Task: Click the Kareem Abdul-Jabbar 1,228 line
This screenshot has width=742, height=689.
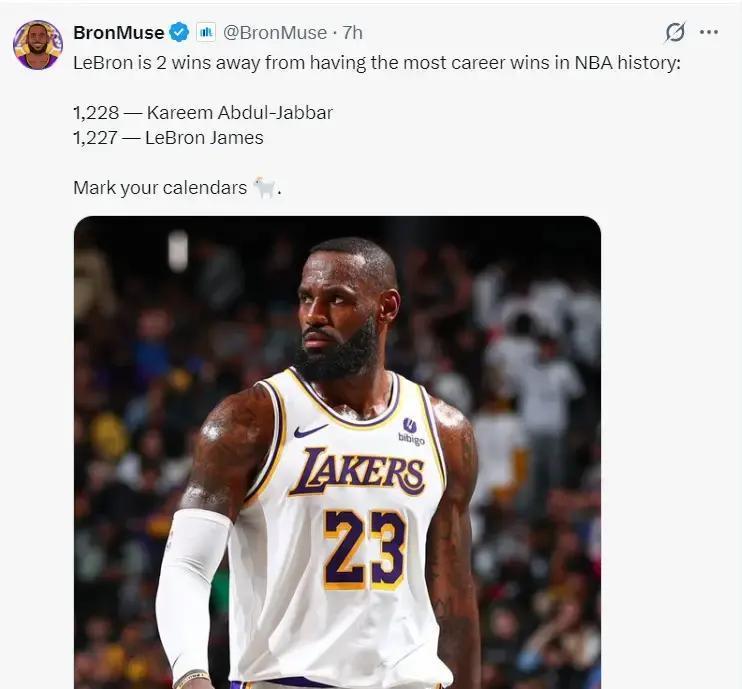Action: (x=202, y=112)
